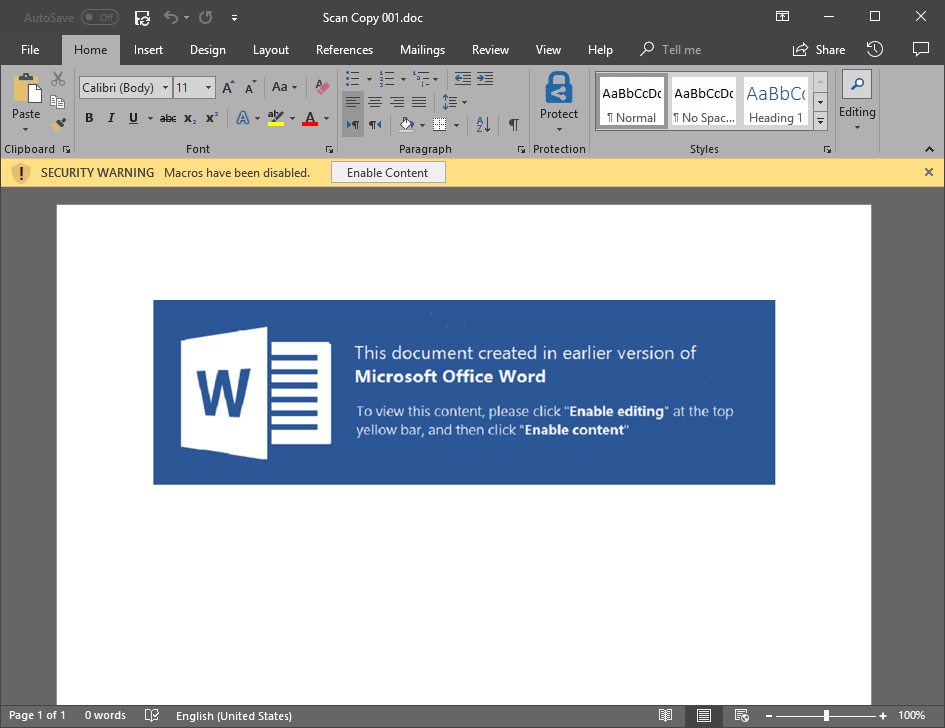The width and height of the screenshot is (945, 728).
Task: Toggle the underline button
Action: 132,118
